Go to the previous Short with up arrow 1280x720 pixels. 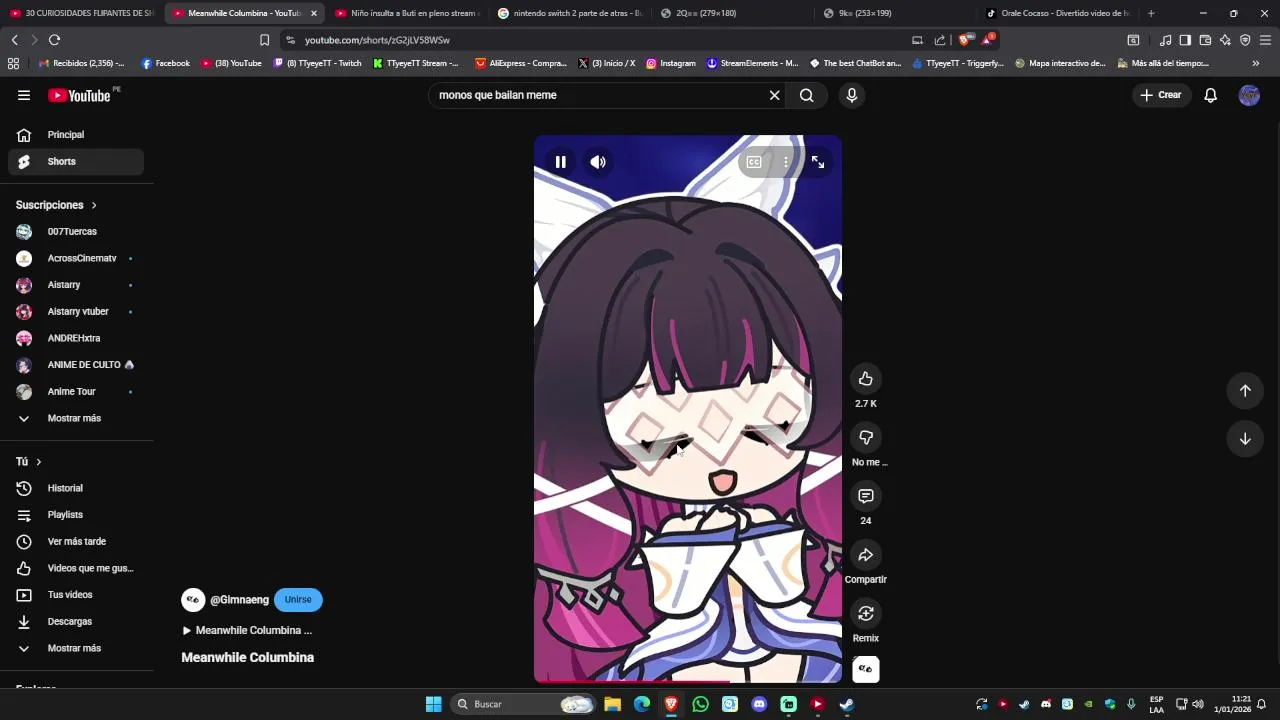pos(1245,391)
